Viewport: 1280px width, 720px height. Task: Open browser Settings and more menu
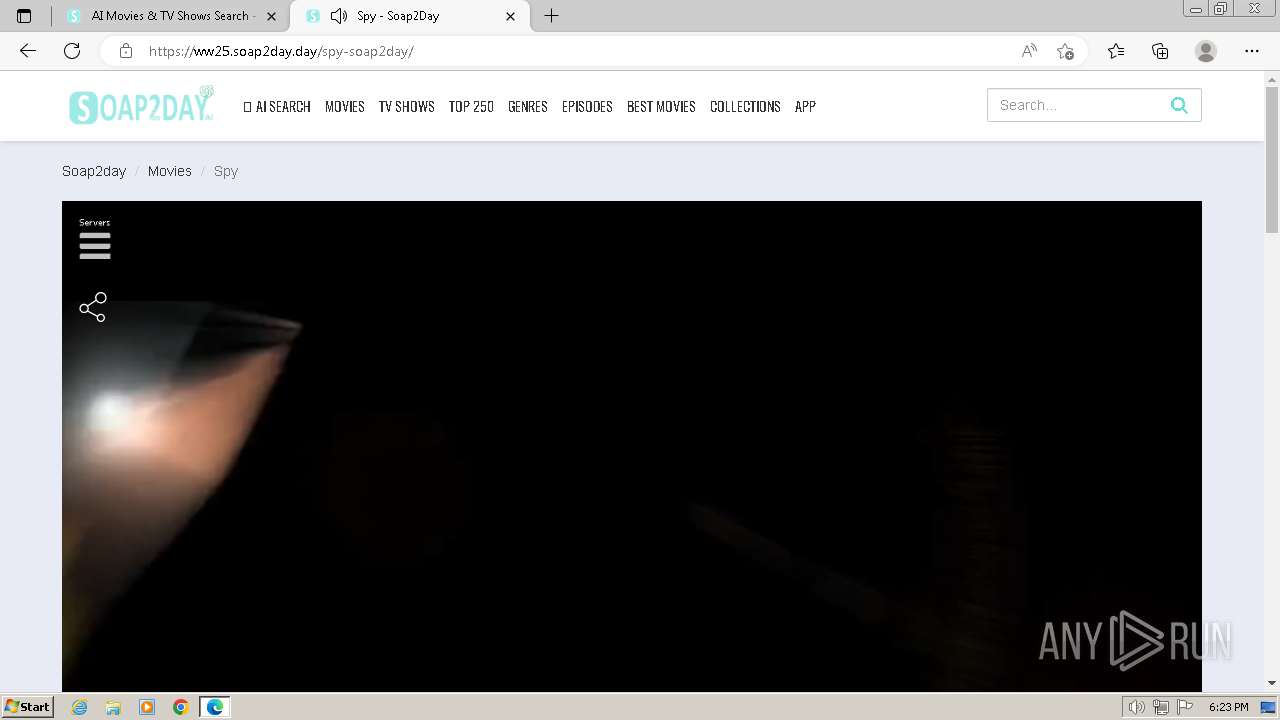click(1252, 51)
